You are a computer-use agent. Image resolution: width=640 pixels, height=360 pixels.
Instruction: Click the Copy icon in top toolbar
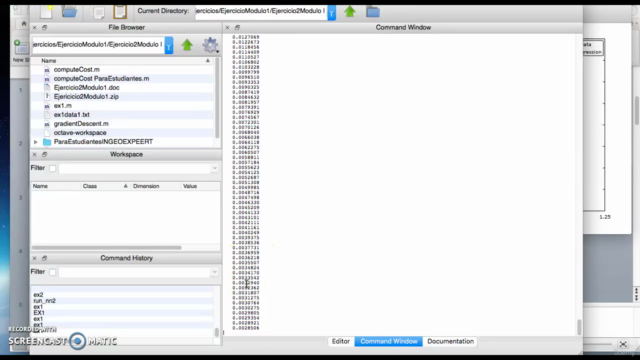(x=98, y=13)
